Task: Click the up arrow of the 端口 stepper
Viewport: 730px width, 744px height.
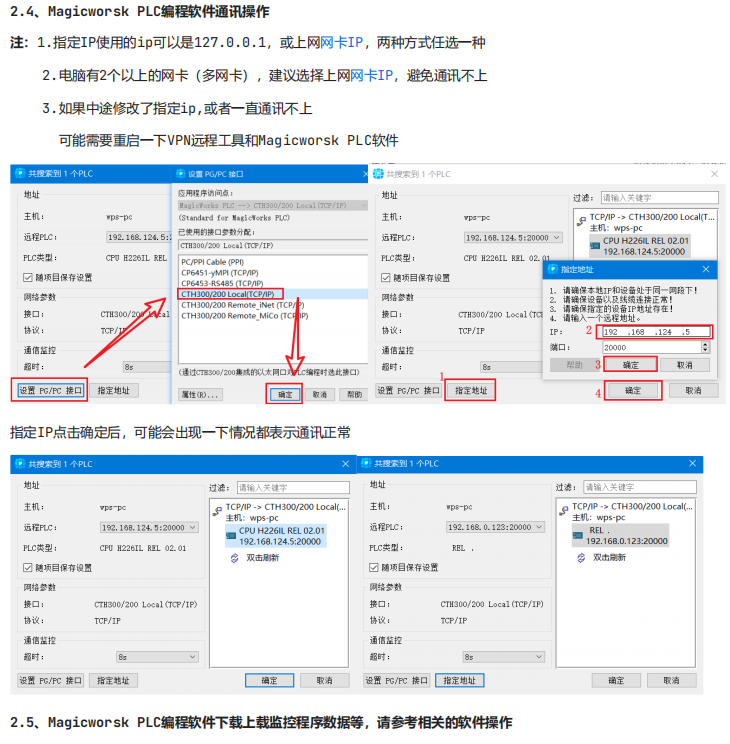Action: click(x=705, y=344)
